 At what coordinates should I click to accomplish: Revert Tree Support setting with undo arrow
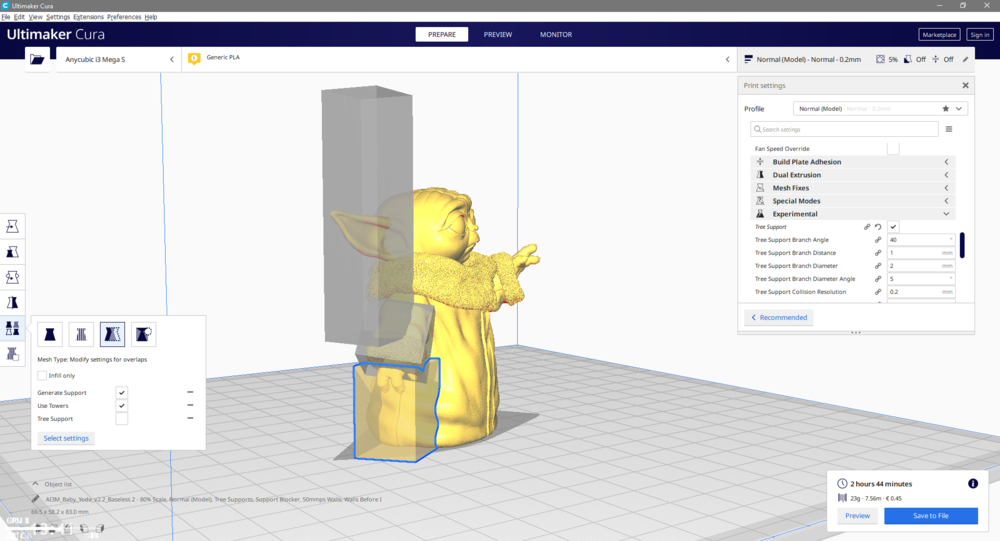pos(878,227)
